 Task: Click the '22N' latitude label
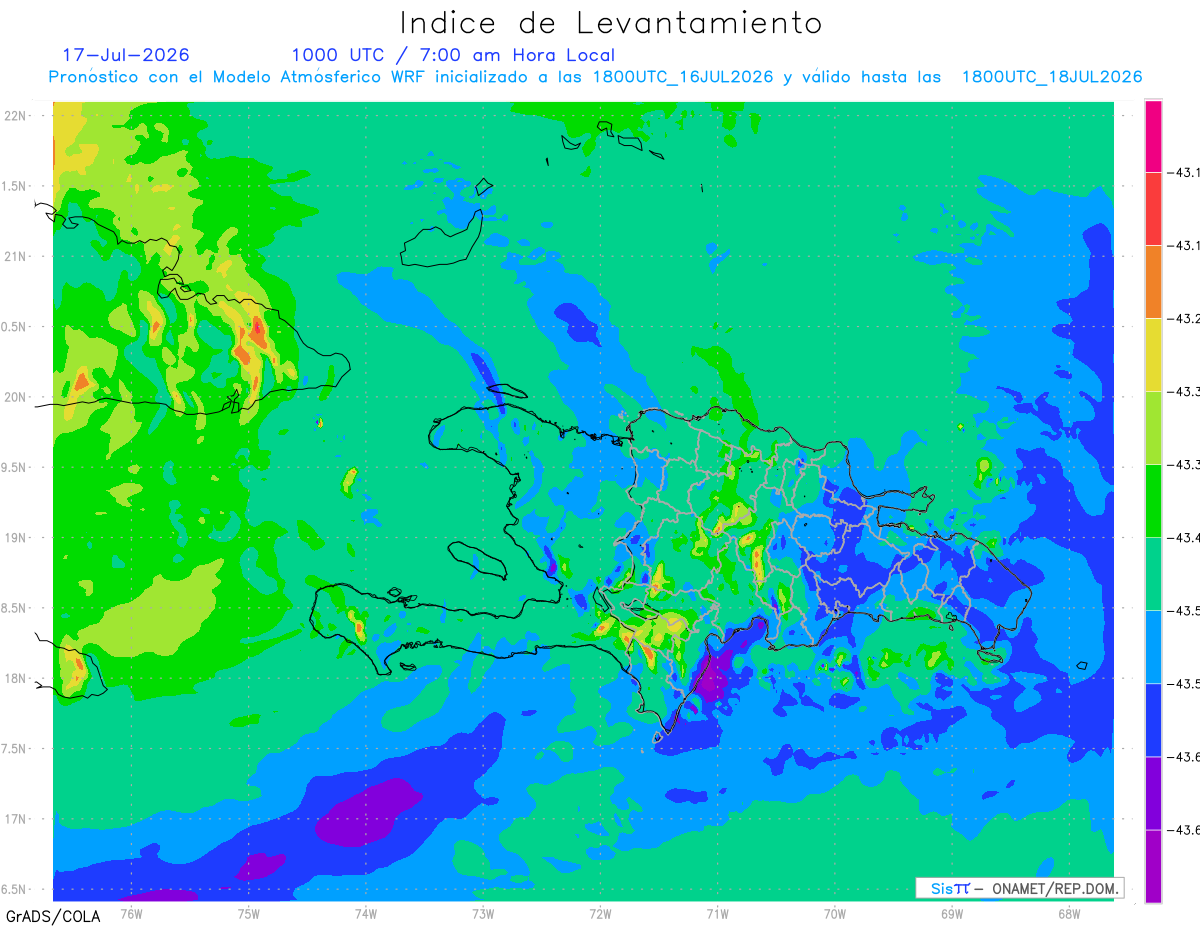click(15, 116)
